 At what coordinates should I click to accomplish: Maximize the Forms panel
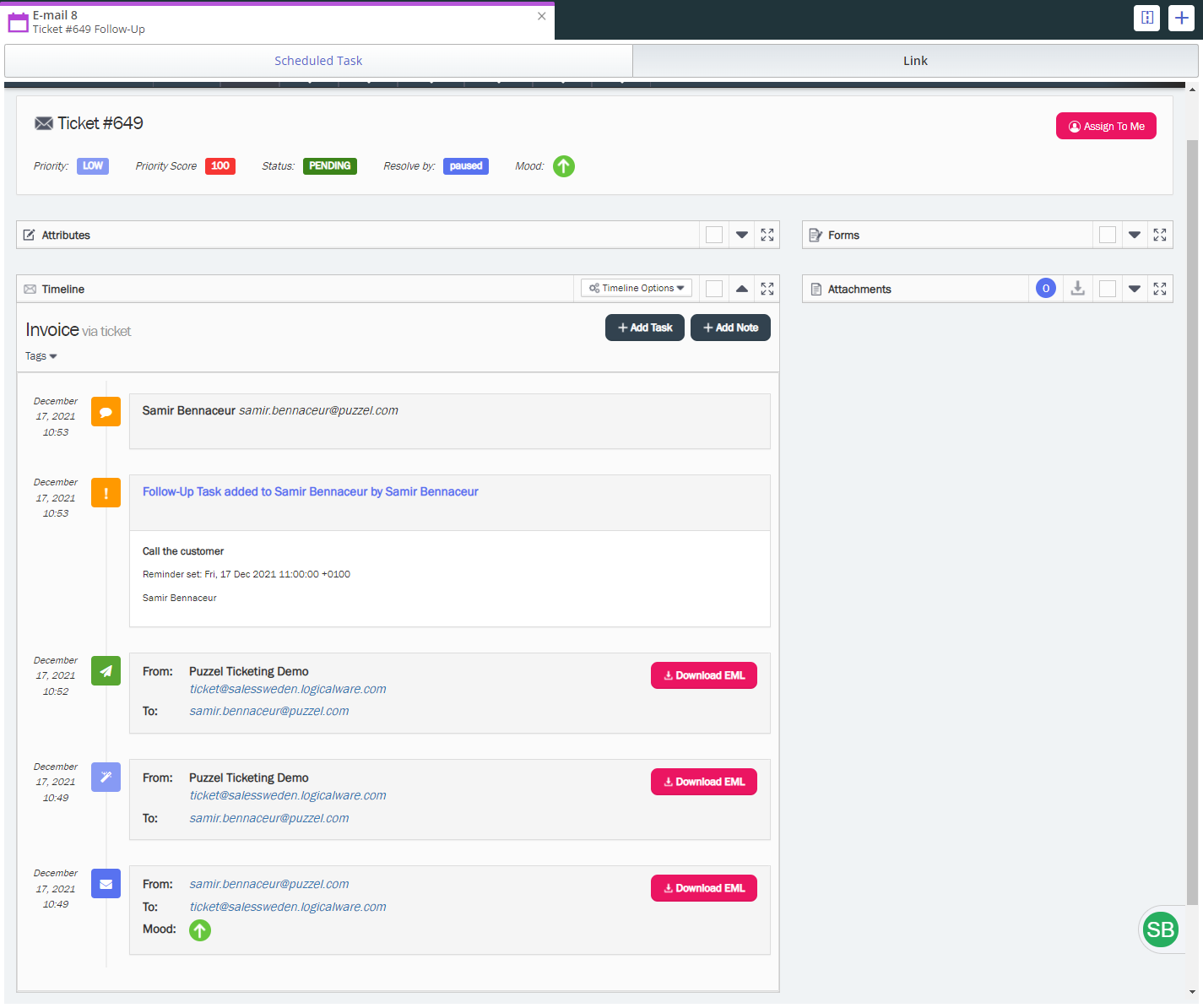1159,235
